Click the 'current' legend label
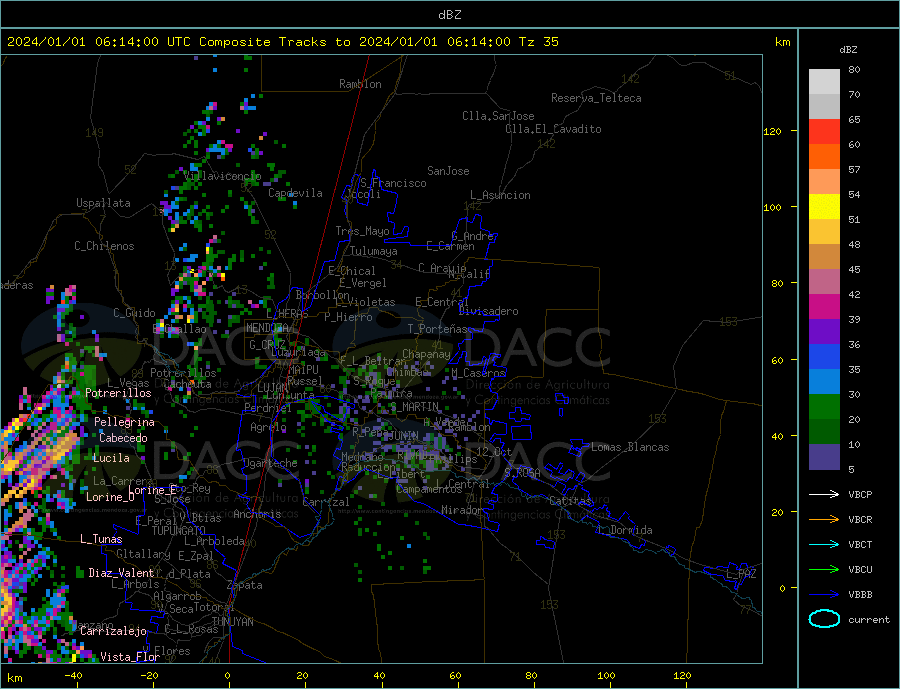 click(868, 620)
